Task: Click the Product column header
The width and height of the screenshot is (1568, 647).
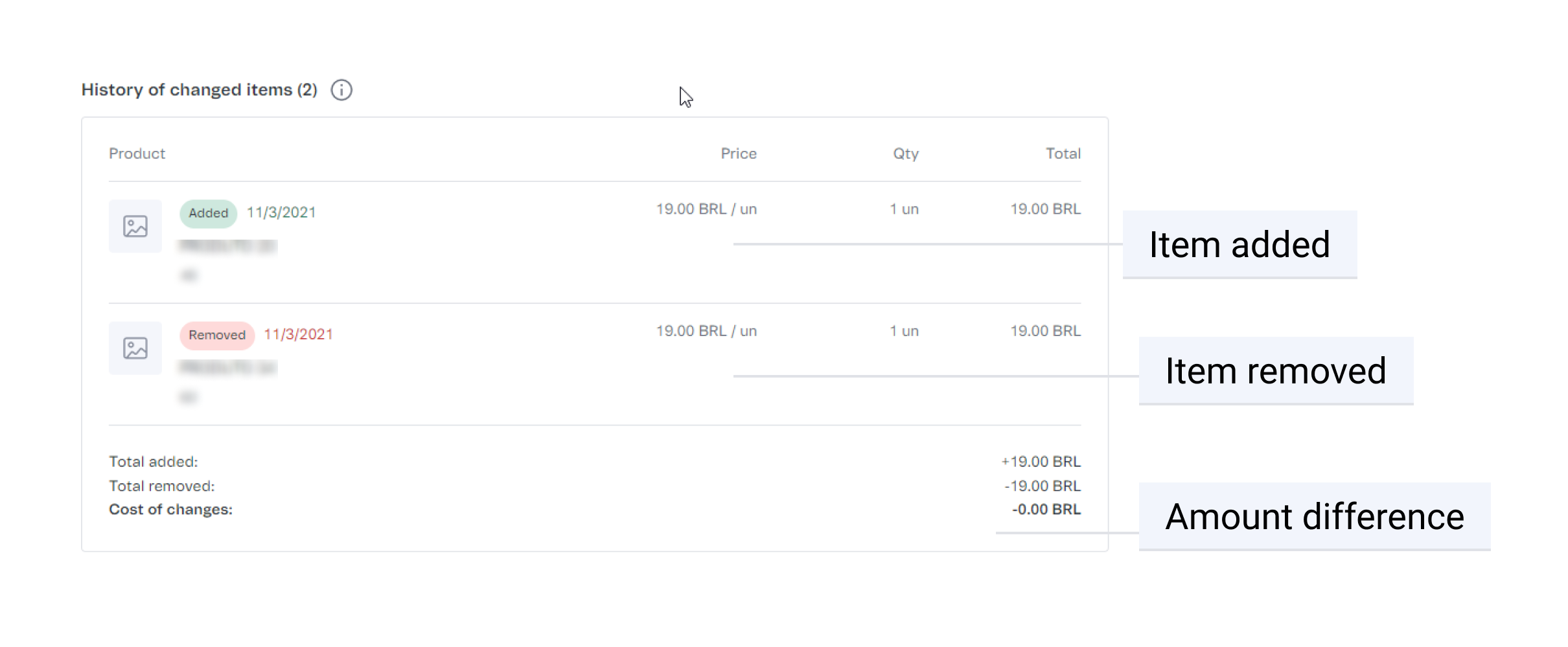Action: coord(137,153)
